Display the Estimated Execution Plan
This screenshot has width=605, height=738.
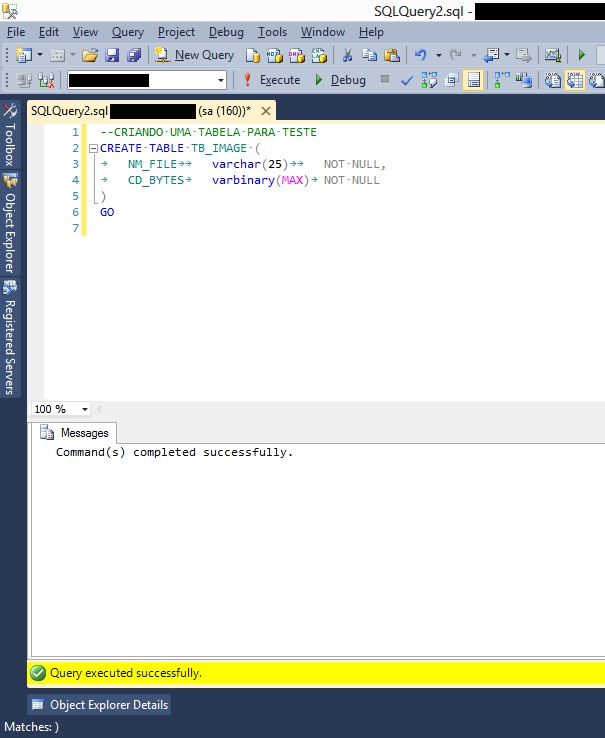pyautogui.click(x=429, y=80)
